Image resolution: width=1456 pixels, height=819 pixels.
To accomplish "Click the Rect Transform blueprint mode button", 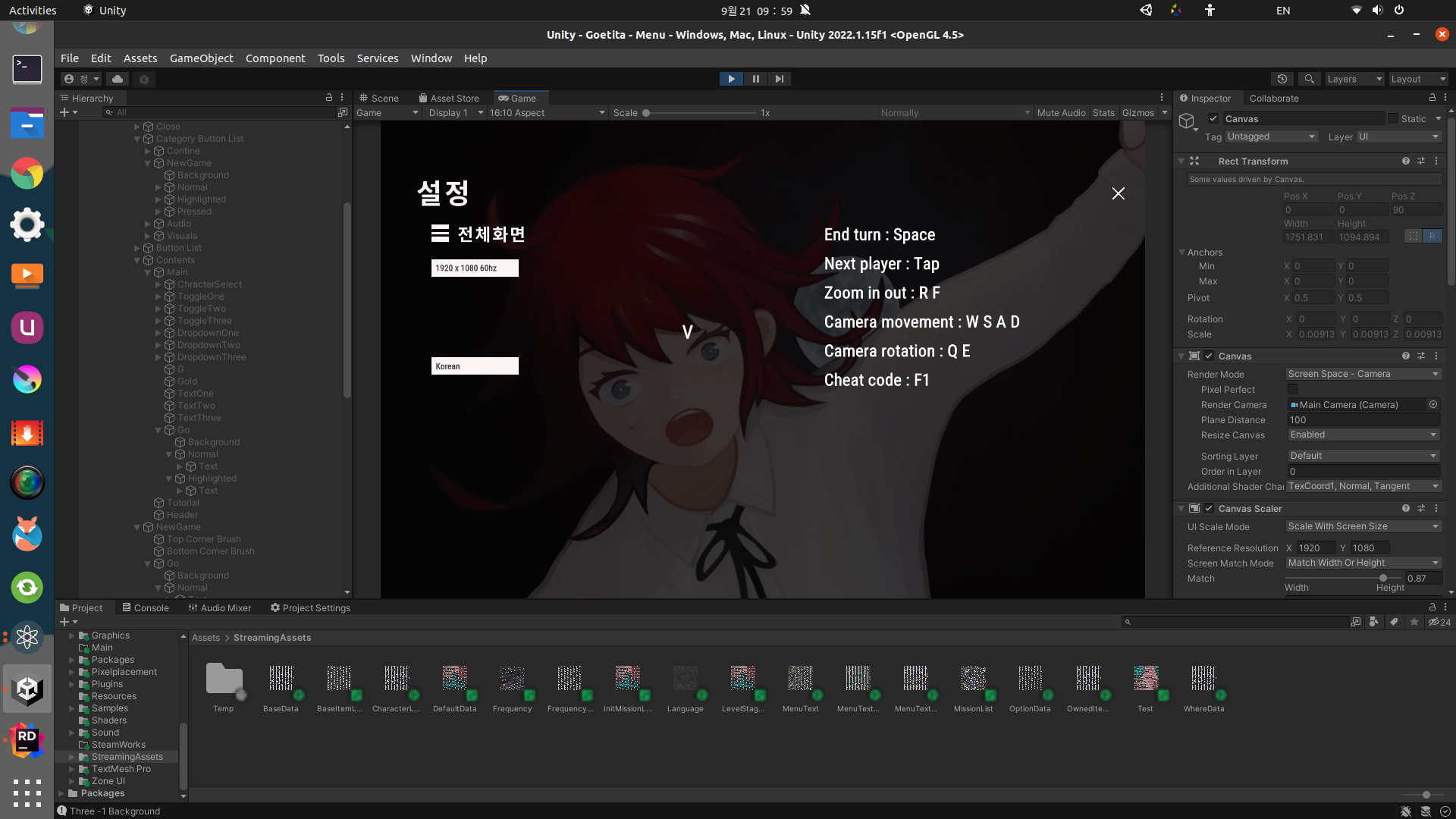I will click(1414, 236).
